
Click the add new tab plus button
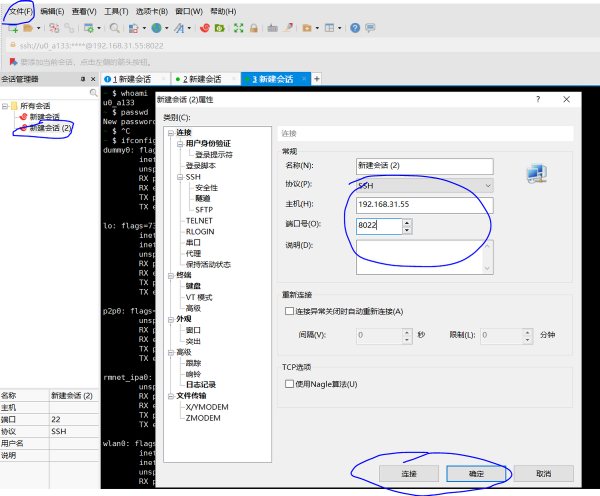[x=317, y=78]
